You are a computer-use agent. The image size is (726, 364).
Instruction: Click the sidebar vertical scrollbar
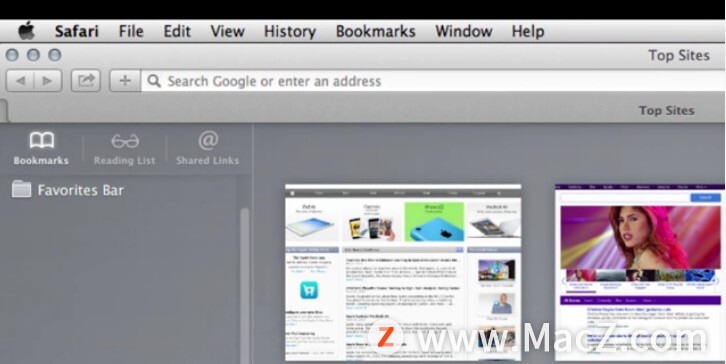click(x=244, y=285)
